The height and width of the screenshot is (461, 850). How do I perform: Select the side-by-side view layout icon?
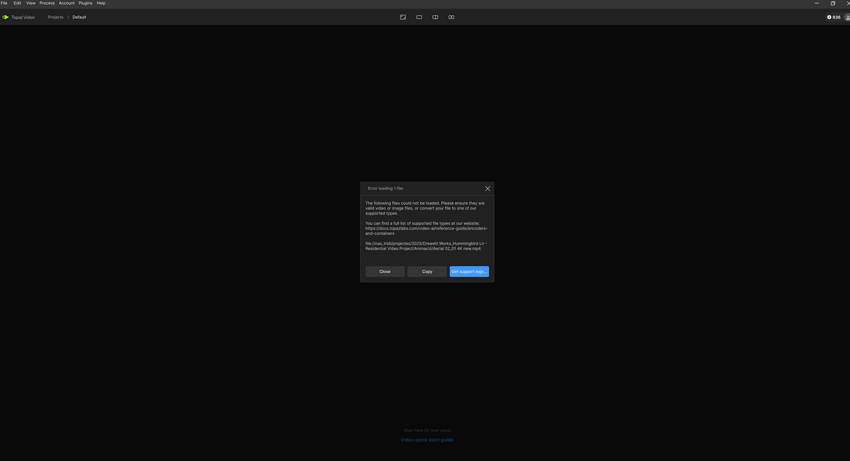pos(451,17)
